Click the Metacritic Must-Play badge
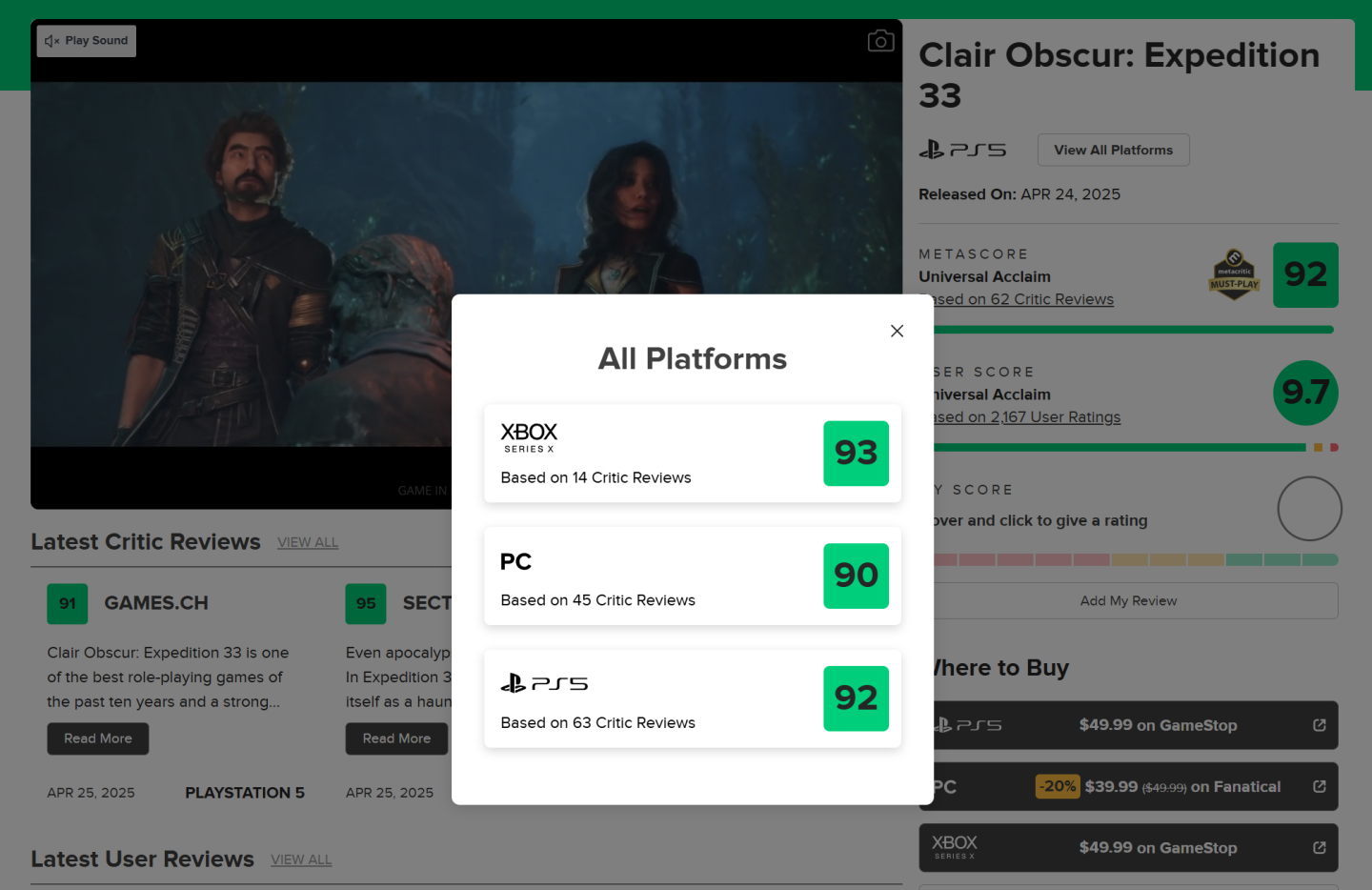The height and width of the screenshot is (890, 1372). point(1234,275)
